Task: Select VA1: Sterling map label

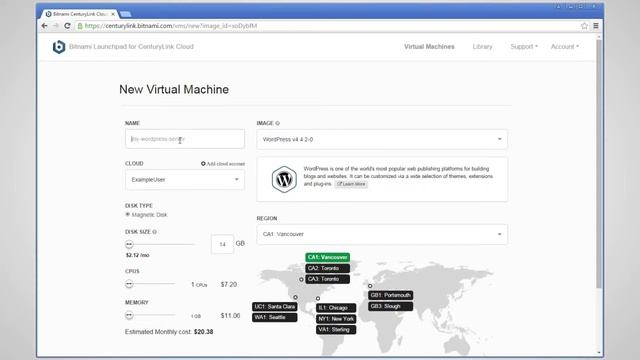Action: [336, 330]
